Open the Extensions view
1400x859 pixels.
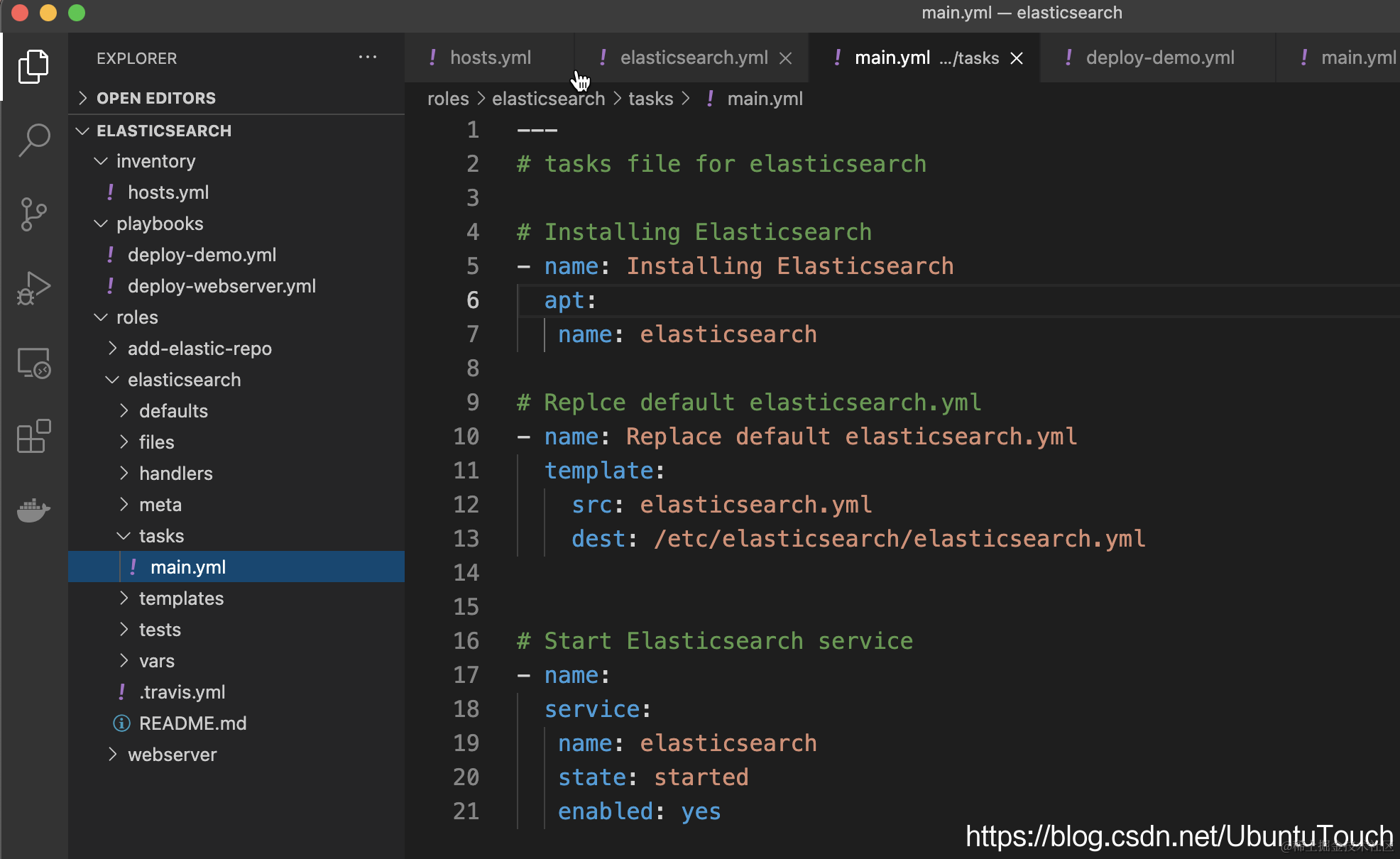pyautogui.click(x=33, y=436)
